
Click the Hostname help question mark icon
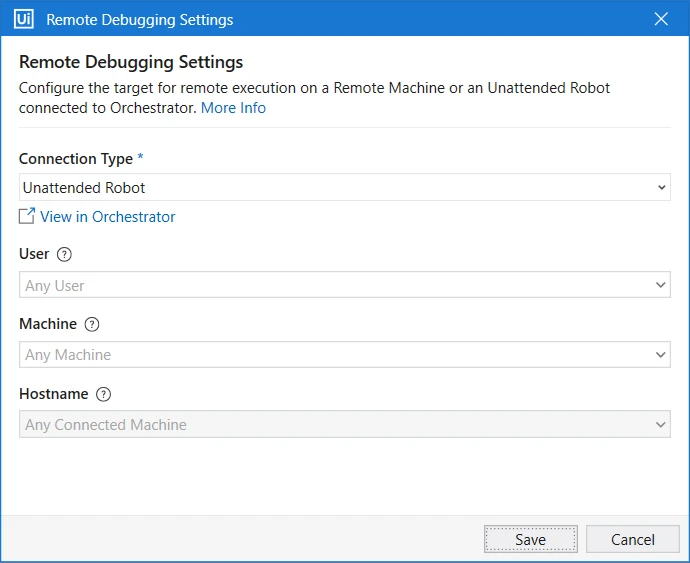point(103,394)
